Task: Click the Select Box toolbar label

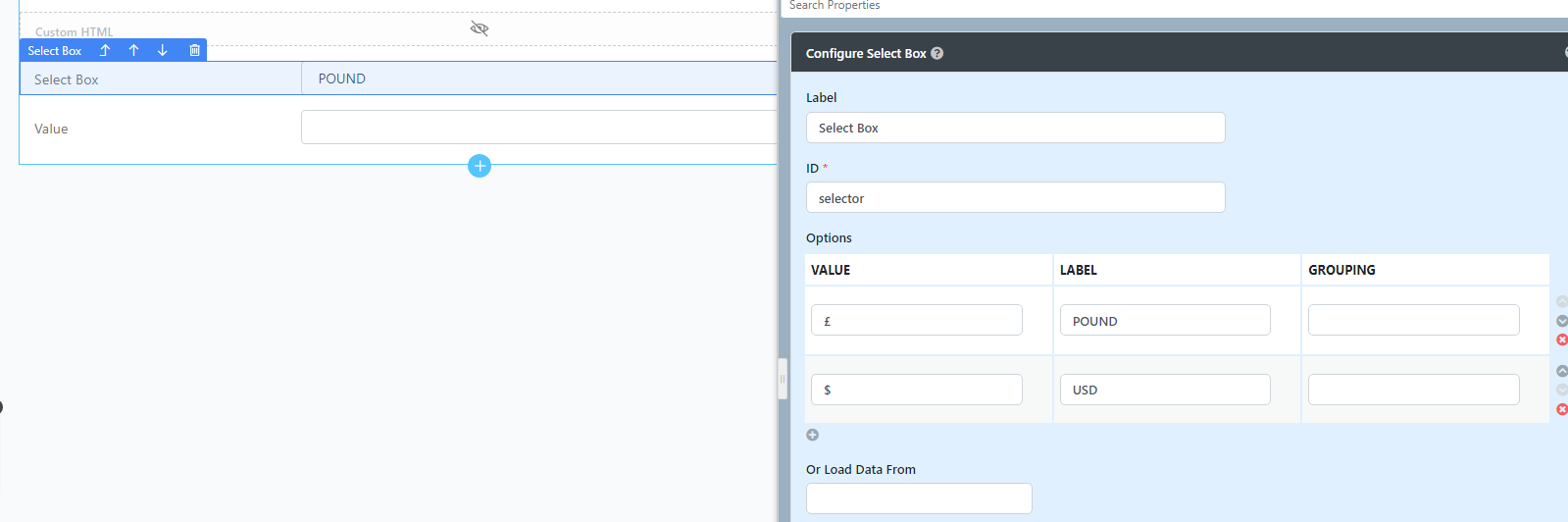Action: pos(55,50)
